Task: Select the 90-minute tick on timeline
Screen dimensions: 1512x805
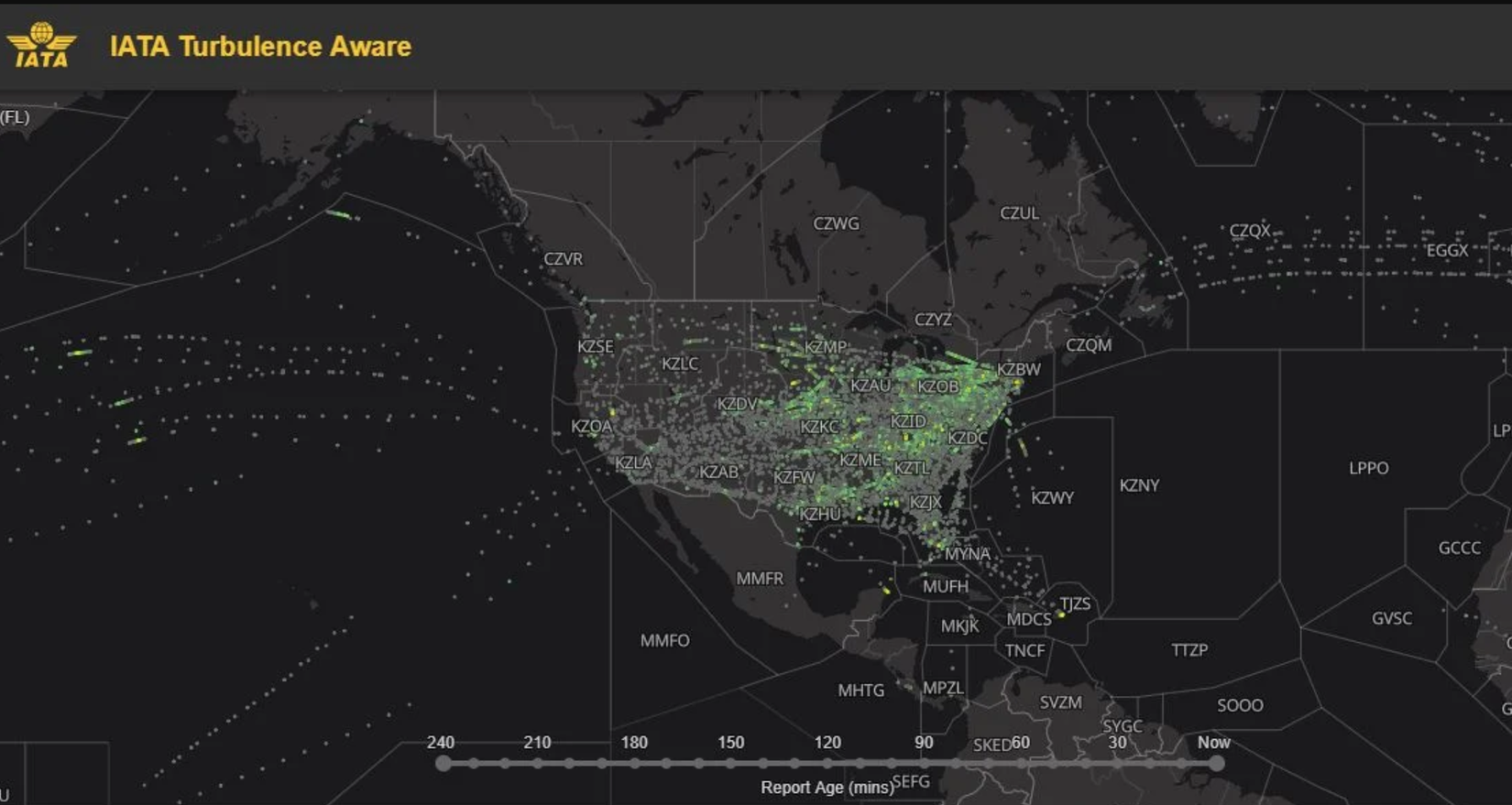Action: point(925,764)
